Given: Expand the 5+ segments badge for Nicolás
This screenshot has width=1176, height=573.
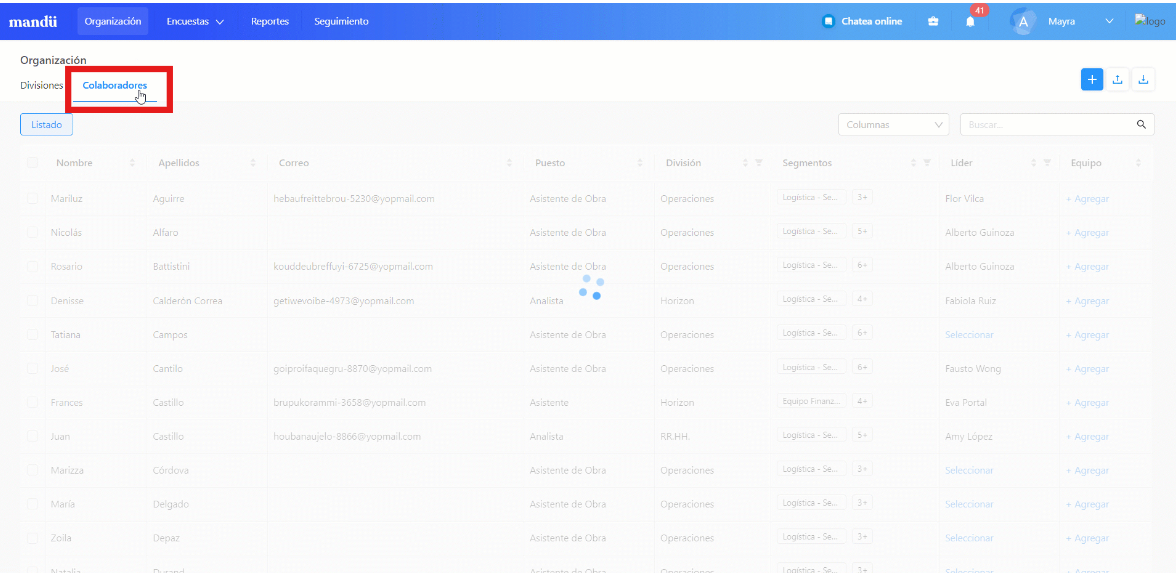Looking at the screenshot, I should click(862, 231).
